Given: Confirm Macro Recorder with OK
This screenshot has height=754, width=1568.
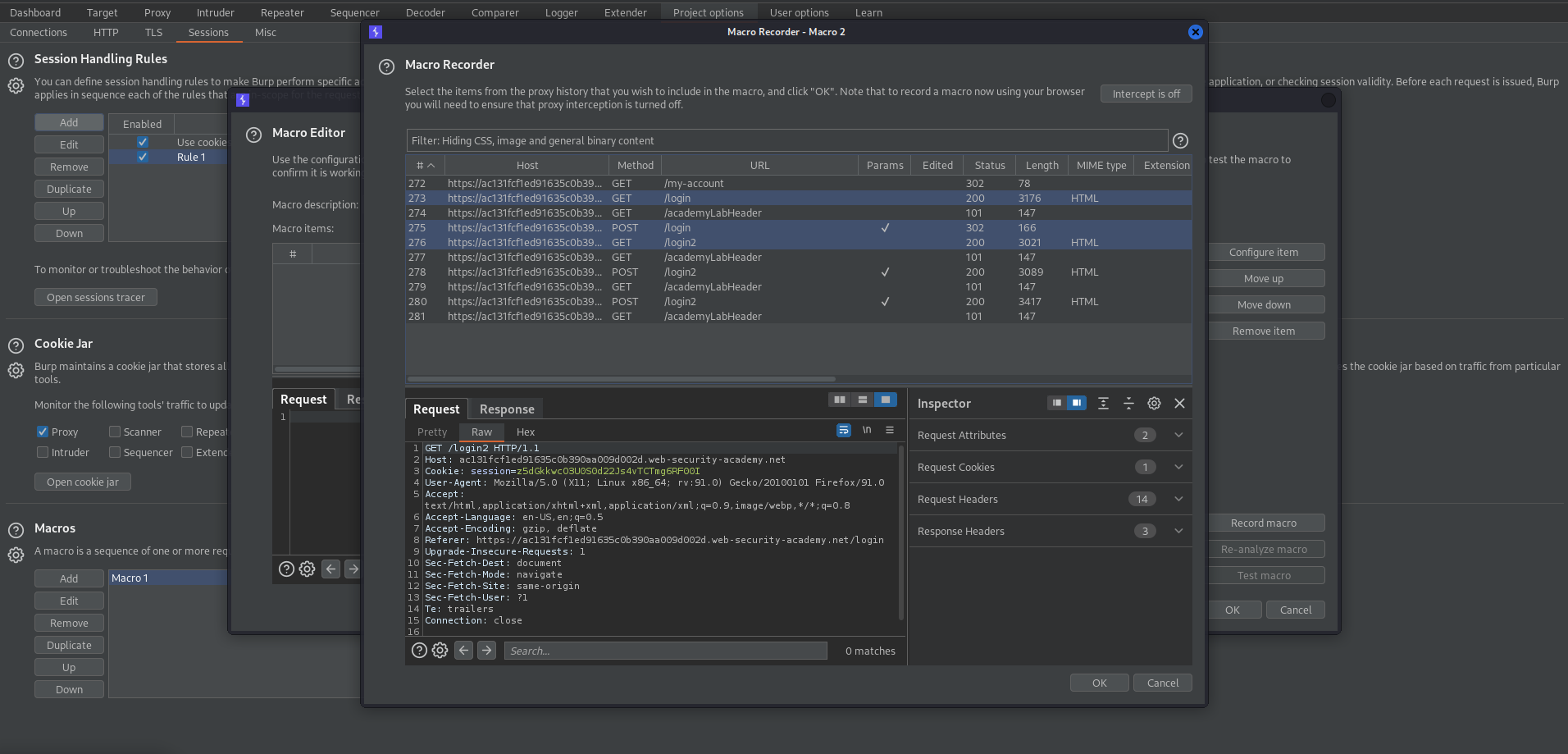Looking at the screenshot, I should coord(1099,683).
